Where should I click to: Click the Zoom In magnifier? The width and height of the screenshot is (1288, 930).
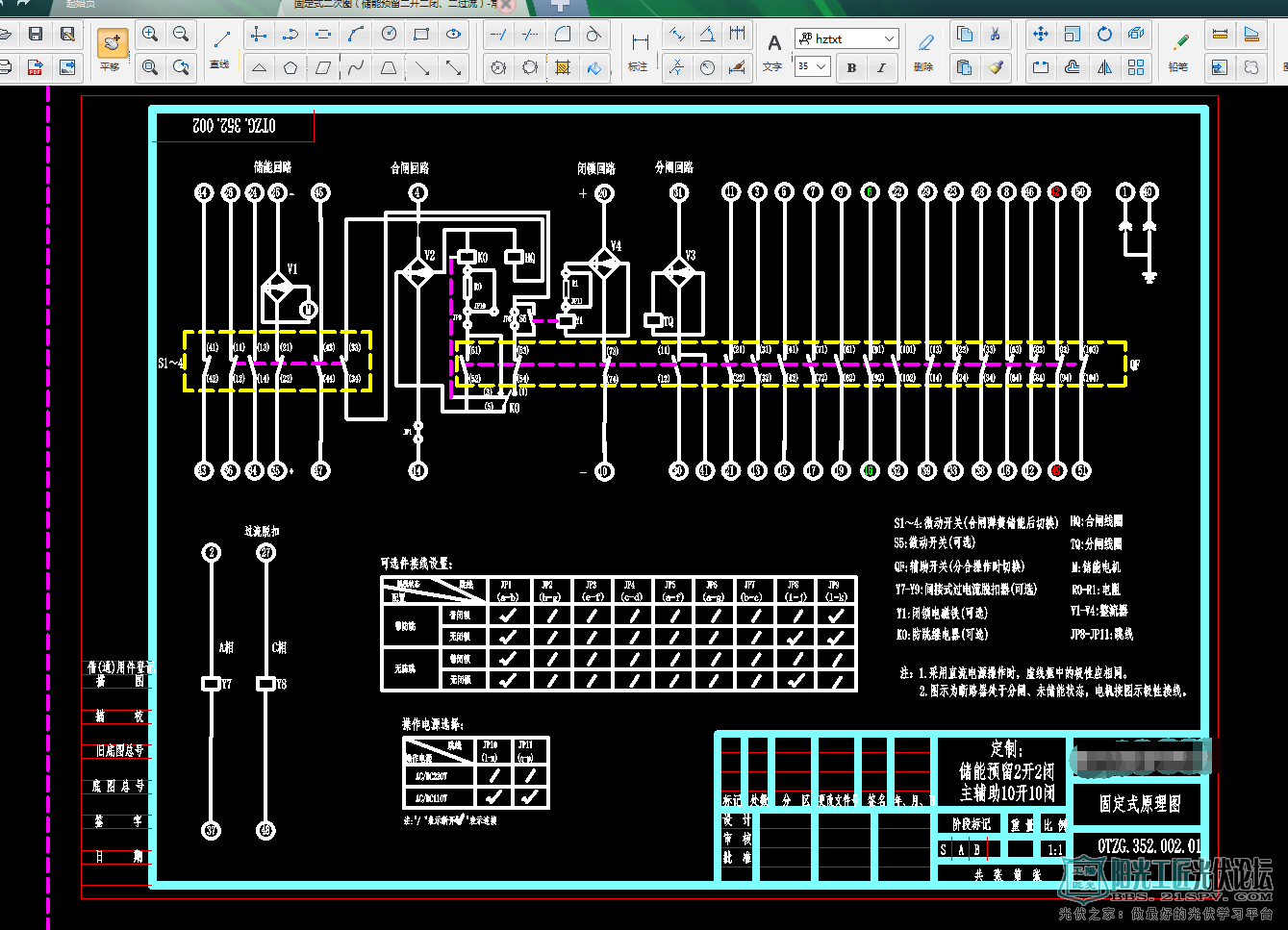tap(150, 35)
